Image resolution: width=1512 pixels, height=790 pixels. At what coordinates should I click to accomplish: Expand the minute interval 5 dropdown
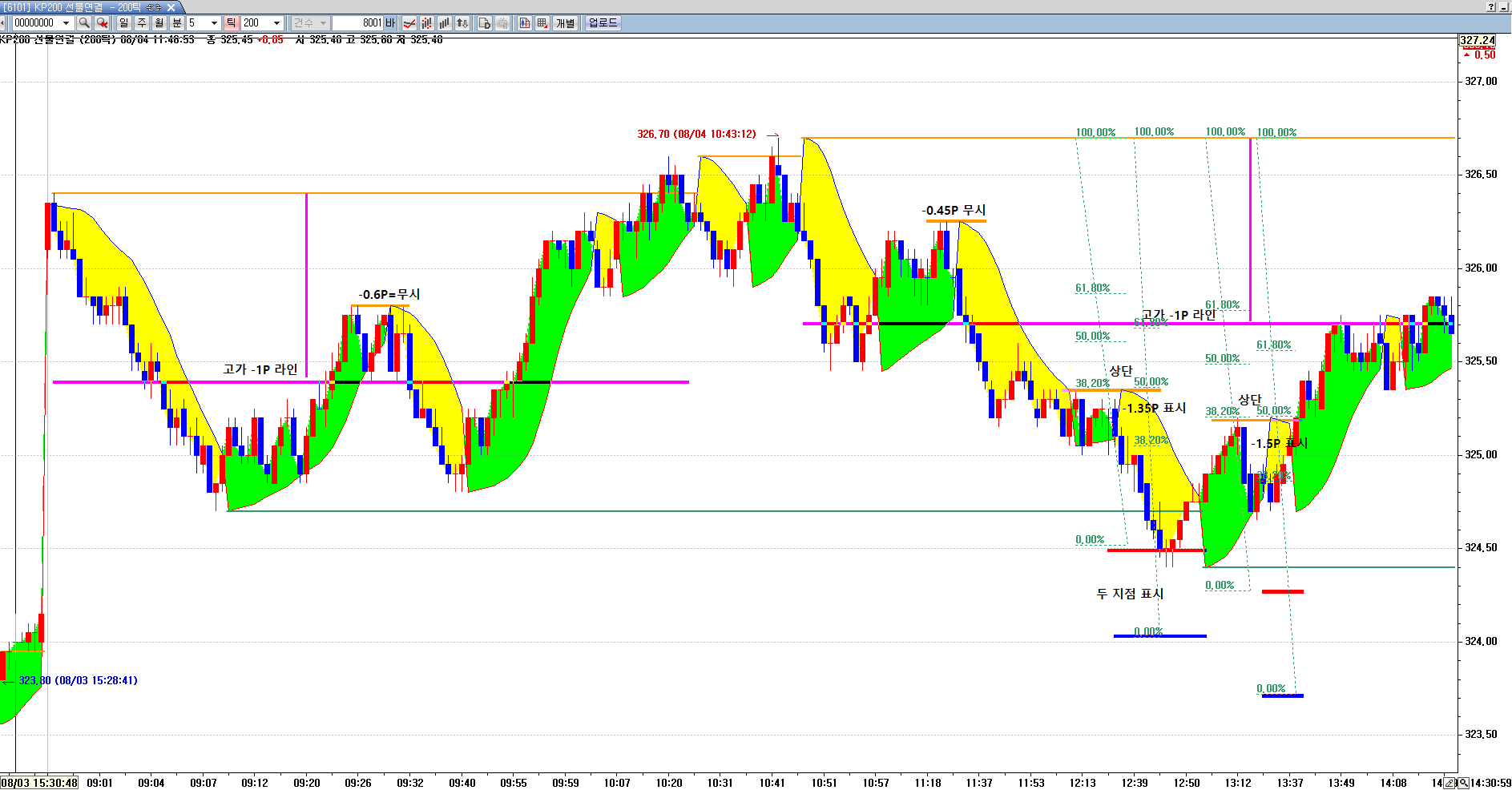(x=214, y=23)
